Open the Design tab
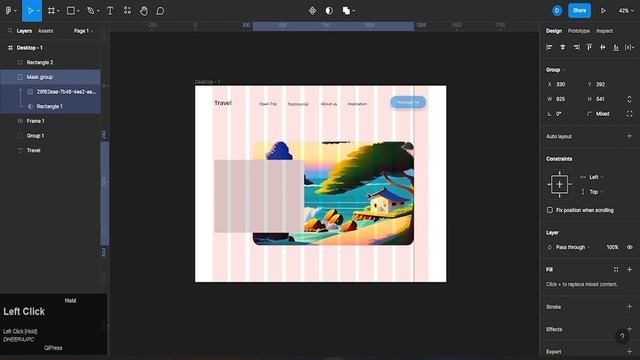This screenshot has width=640, height=360. coord(553,31)
